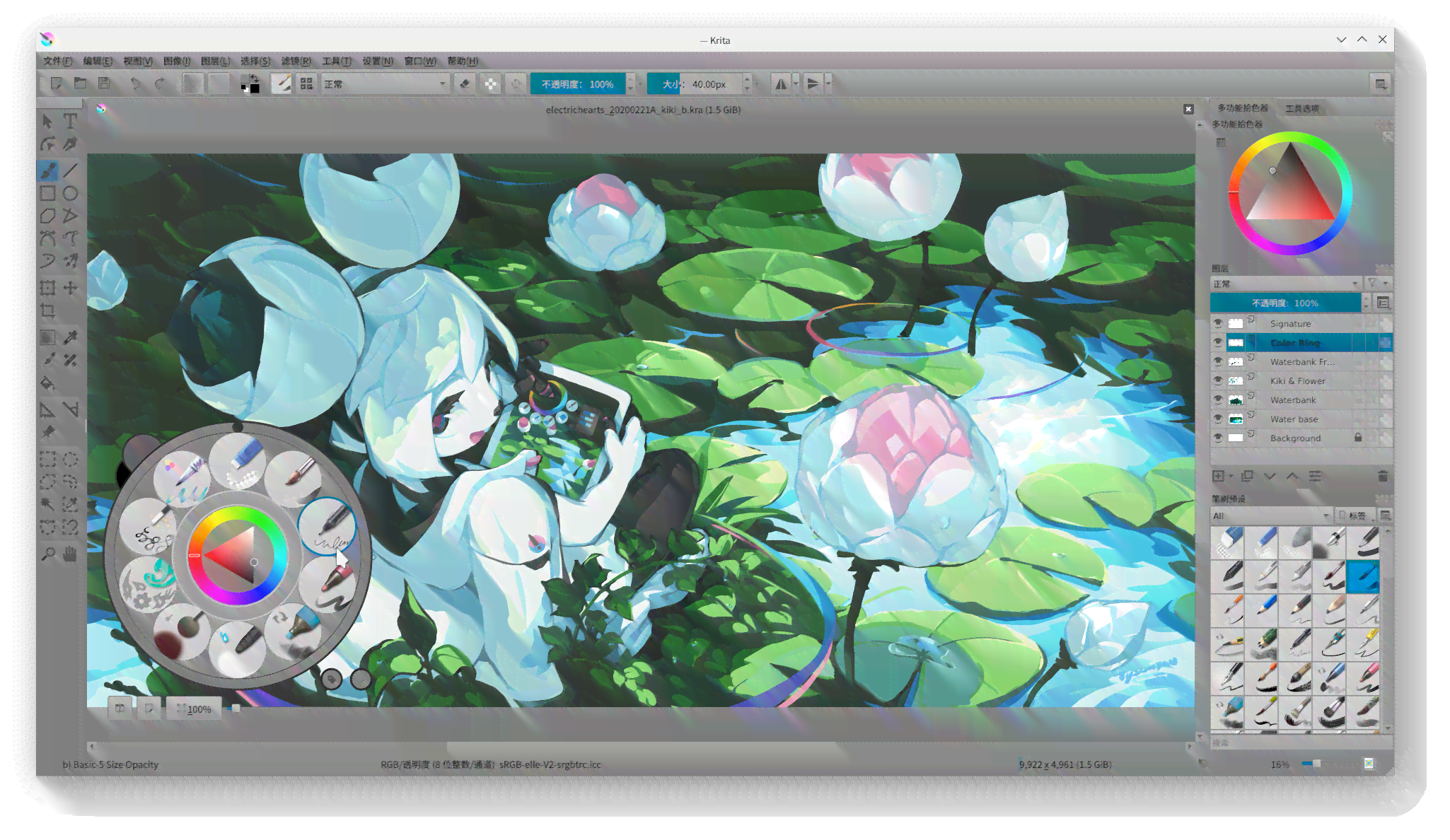Select the Zoom magnifier tool
Viewport: 1450px width, 840px height.
coord(47,554)
